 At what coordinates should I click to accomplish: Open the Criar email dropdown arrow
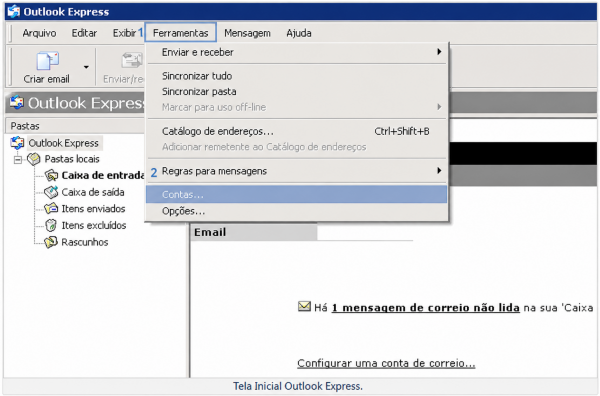tap(86, 67)
